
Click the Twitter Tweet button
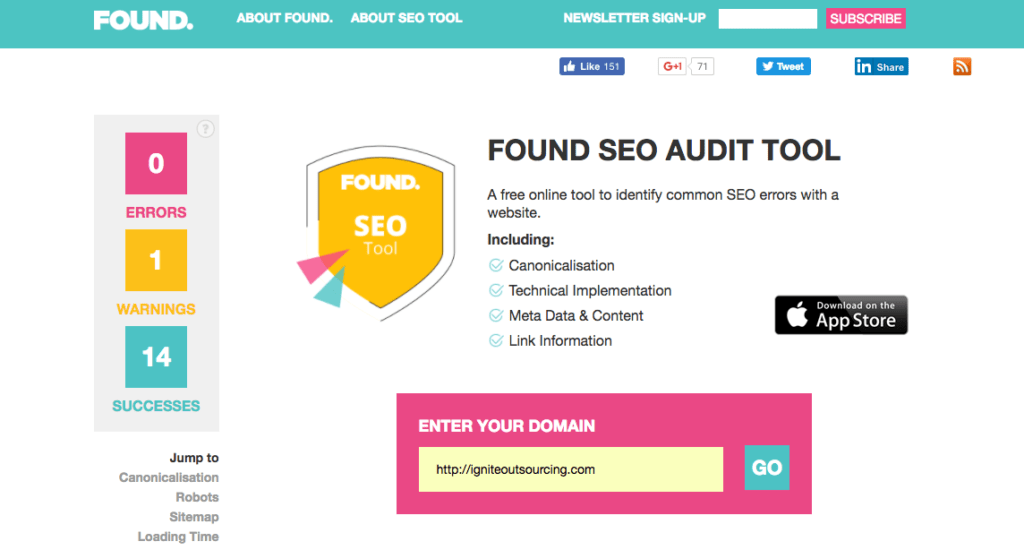(783, 67)
